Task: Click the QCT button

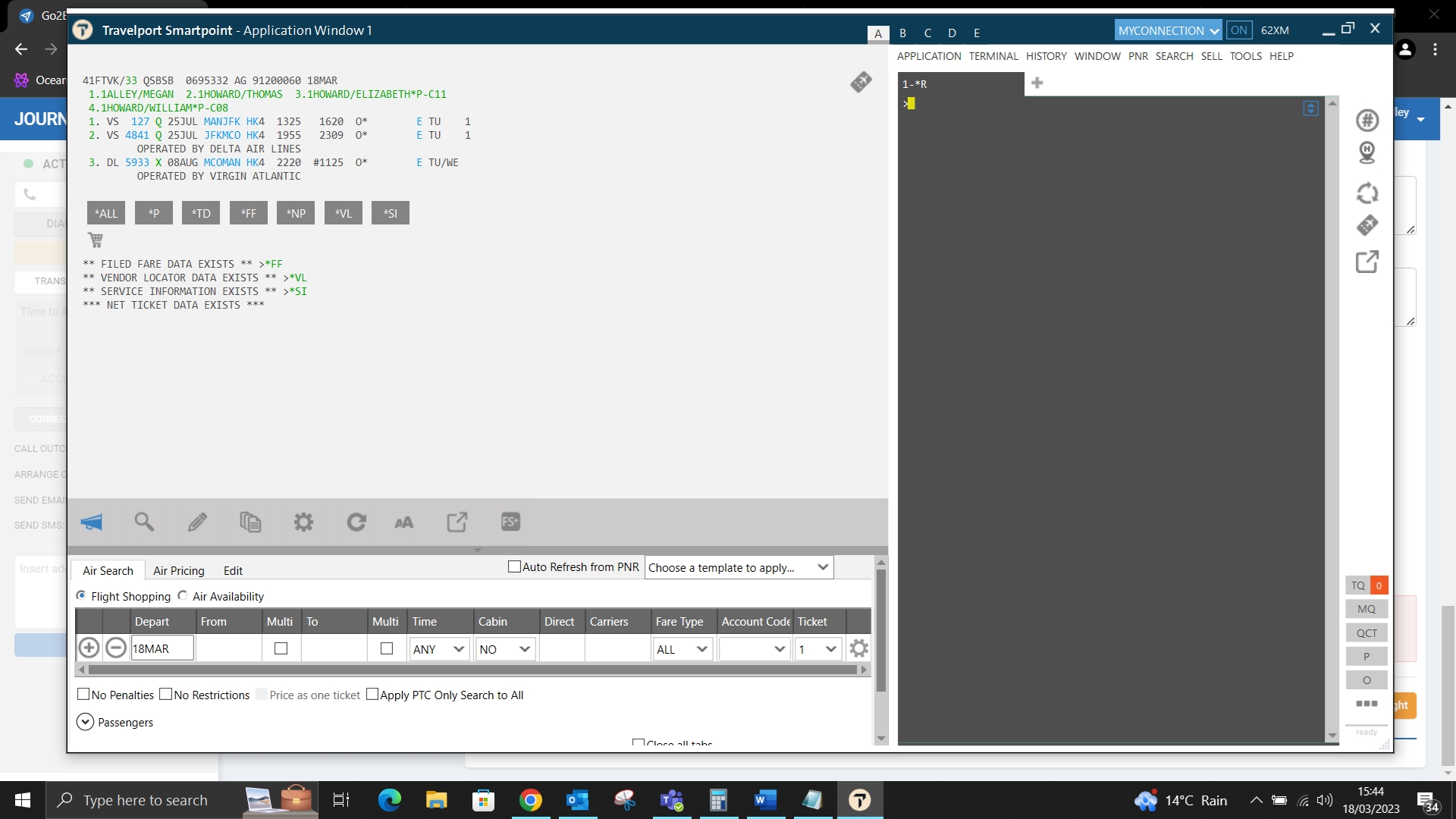Action: pos(1367,632)
